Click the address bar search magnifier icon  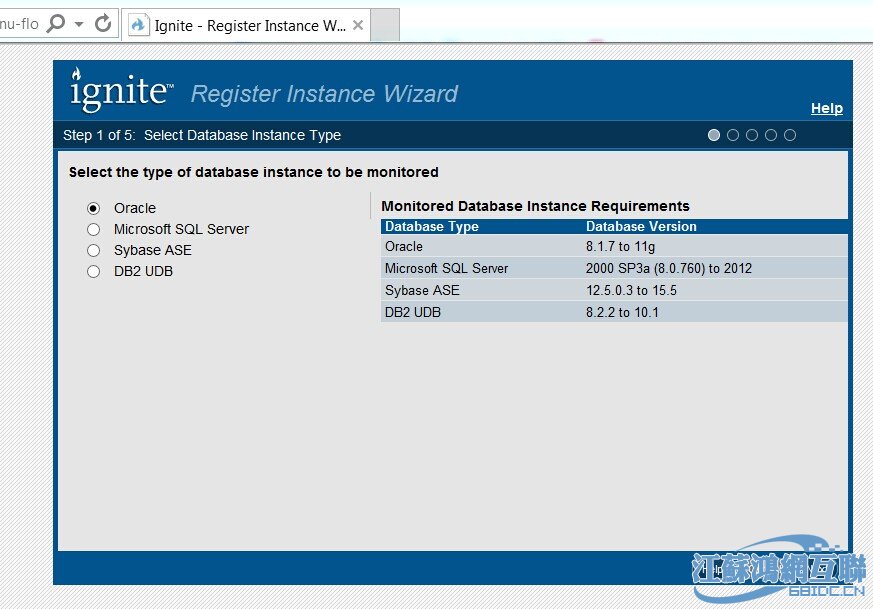pos(56,23)
